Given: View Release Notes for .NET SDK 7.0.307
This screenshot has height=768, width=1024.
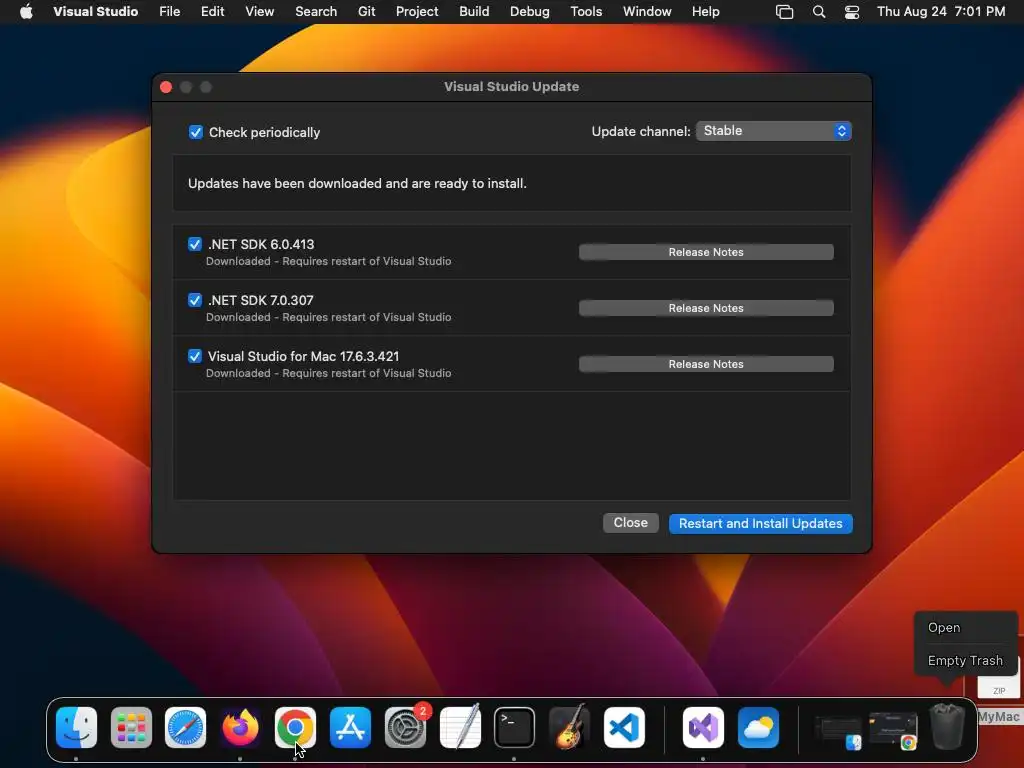Looking at the screenshot, I should (706, 308).
